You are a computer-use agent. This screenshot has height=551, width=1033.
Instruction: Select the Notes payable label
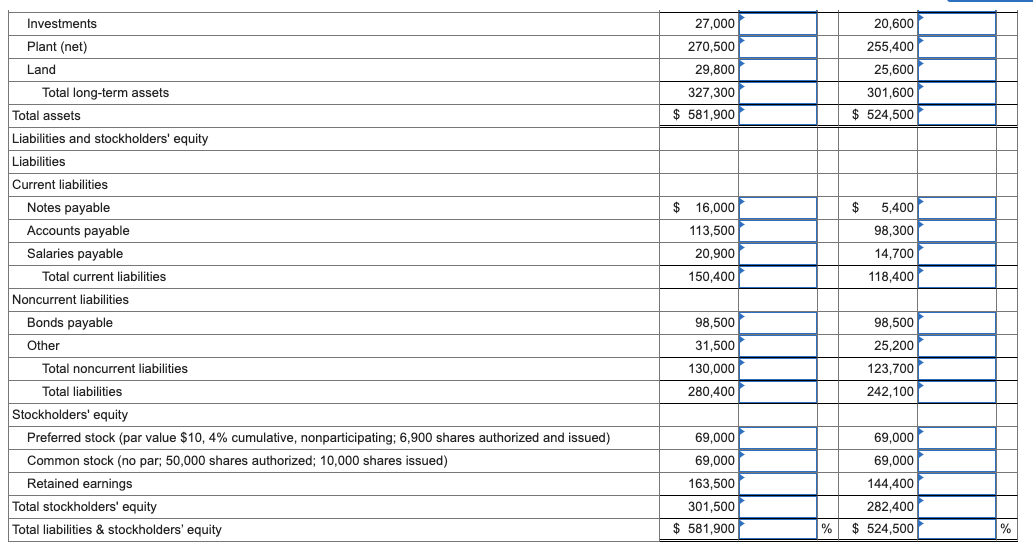click(69, 208)
